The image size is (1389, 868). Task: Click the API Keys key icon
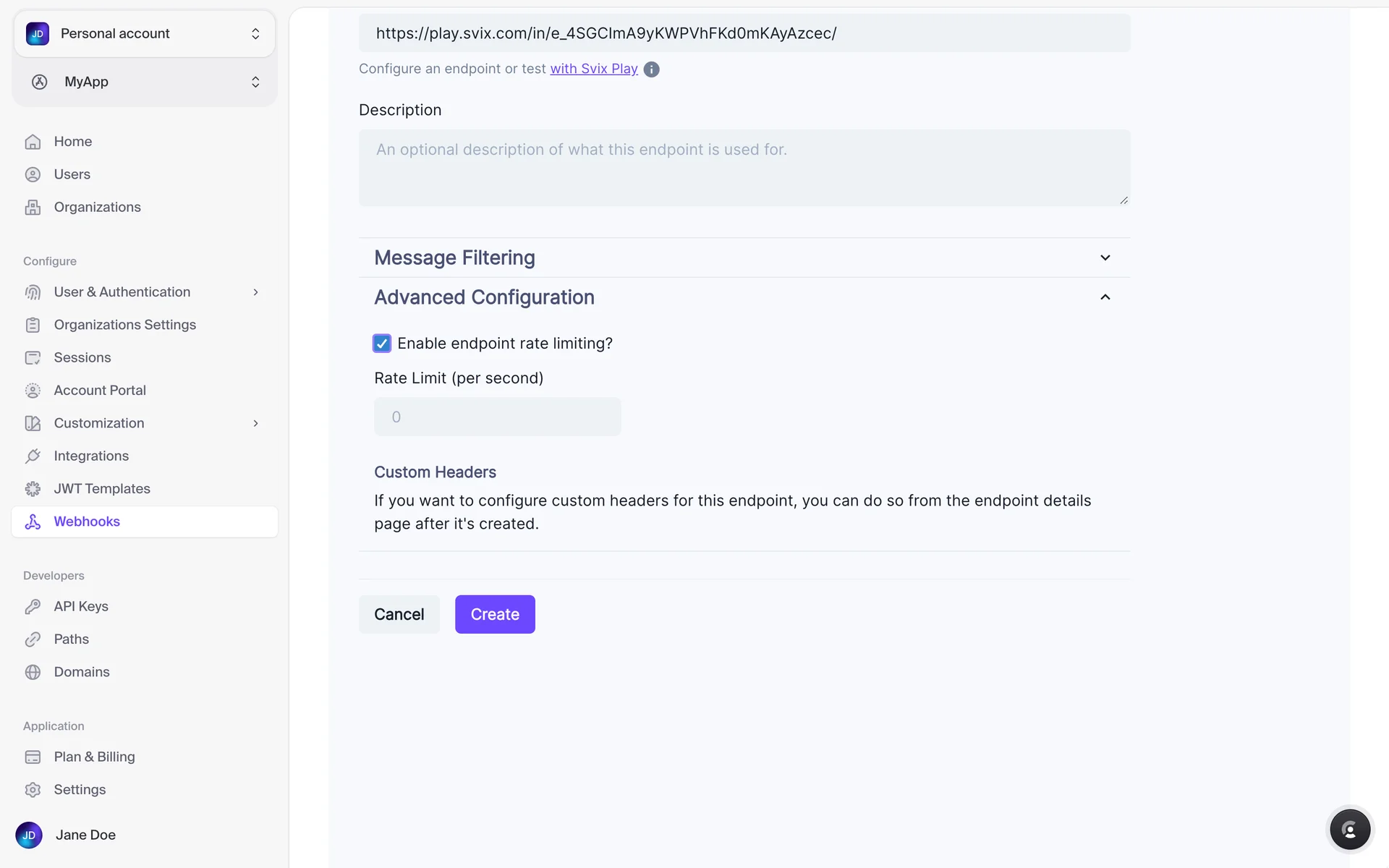click(x=33, y=607)
